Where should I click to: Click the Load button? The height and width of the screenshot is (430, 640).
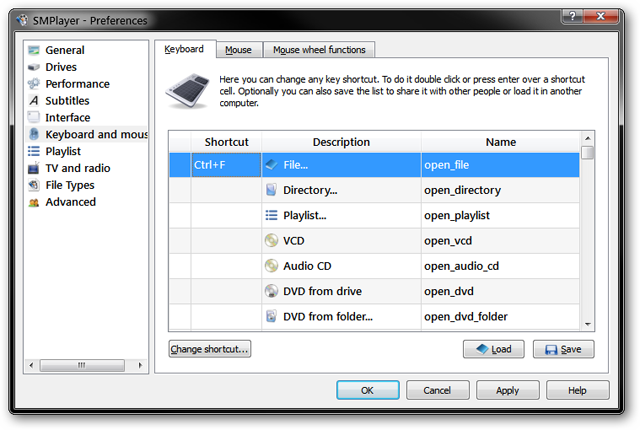point(493,349)
